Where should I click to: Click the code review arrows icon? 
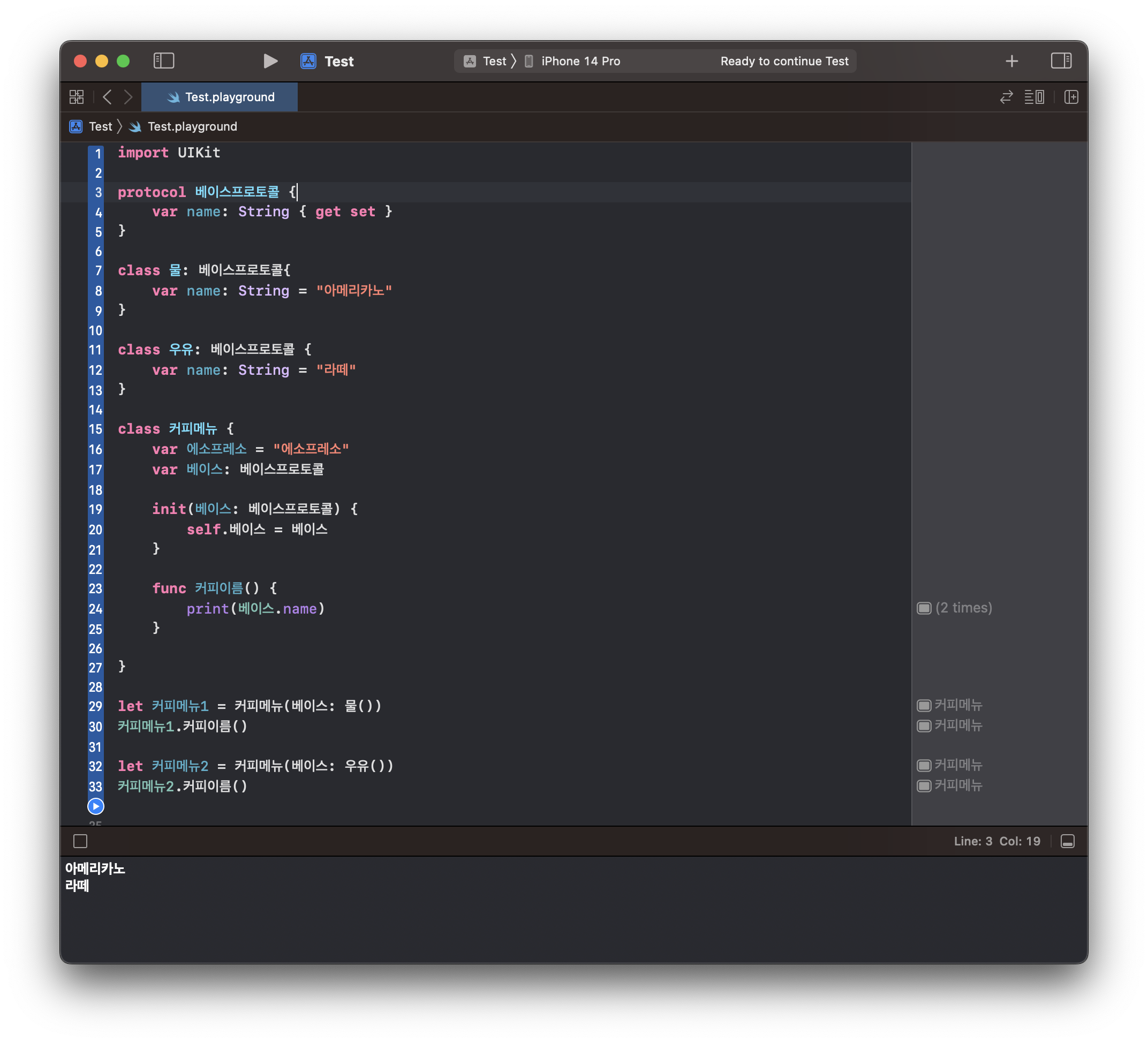pyautogui.click(x=1006, y=97)
